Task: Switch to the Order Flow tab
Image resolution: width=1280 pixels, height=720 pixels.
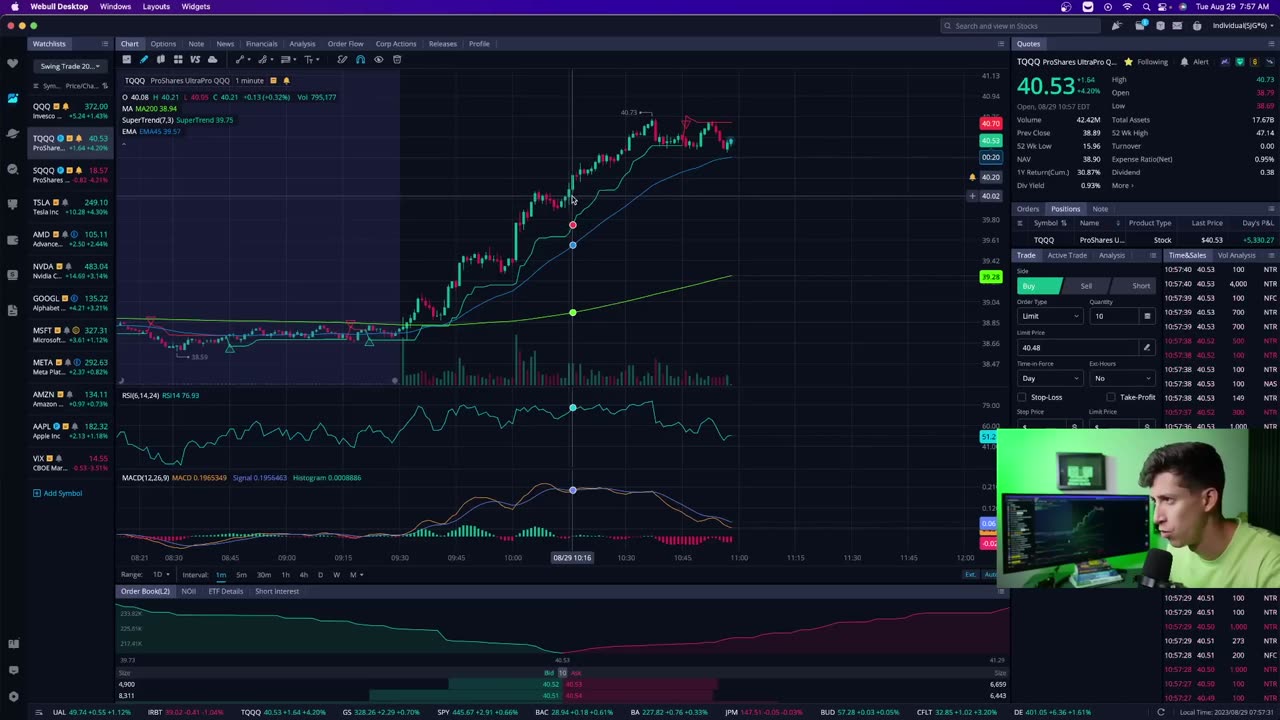Action: [345, 44]
